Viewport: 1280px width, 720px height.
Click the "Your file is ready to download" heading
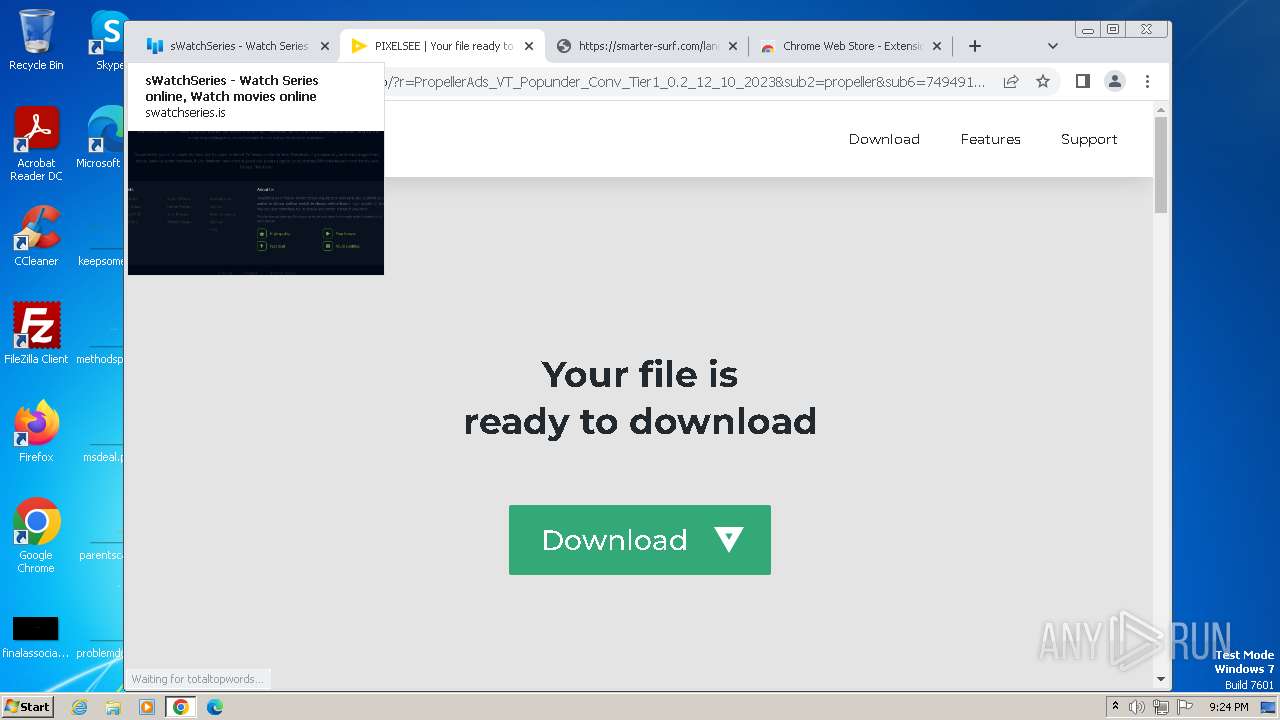pyautogui.click(x=640, y=398)
